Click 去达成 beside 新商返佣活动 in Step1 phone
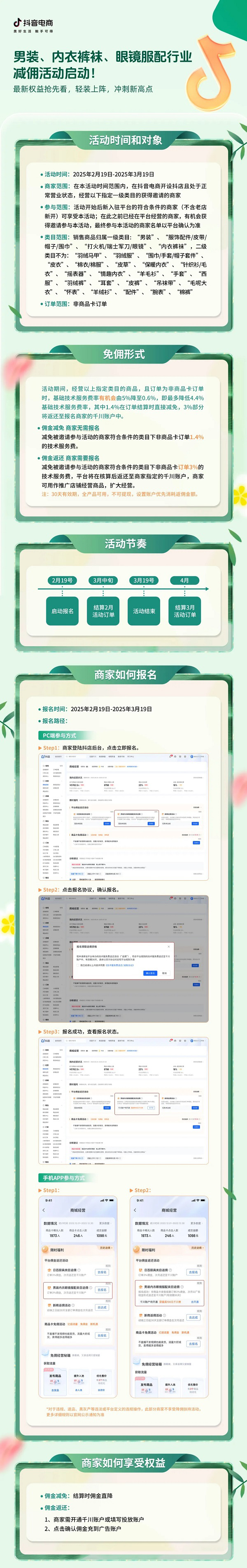 [x=102, y=1308]
